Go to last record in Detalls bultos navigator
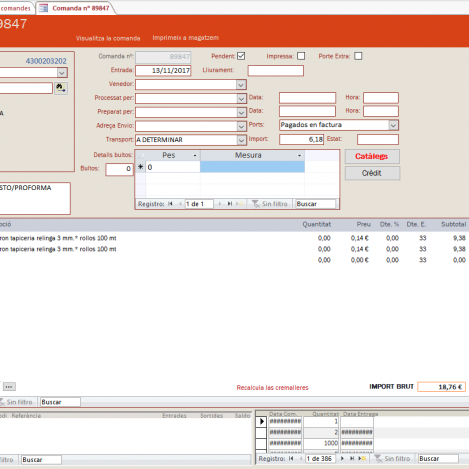 [230, 204]
